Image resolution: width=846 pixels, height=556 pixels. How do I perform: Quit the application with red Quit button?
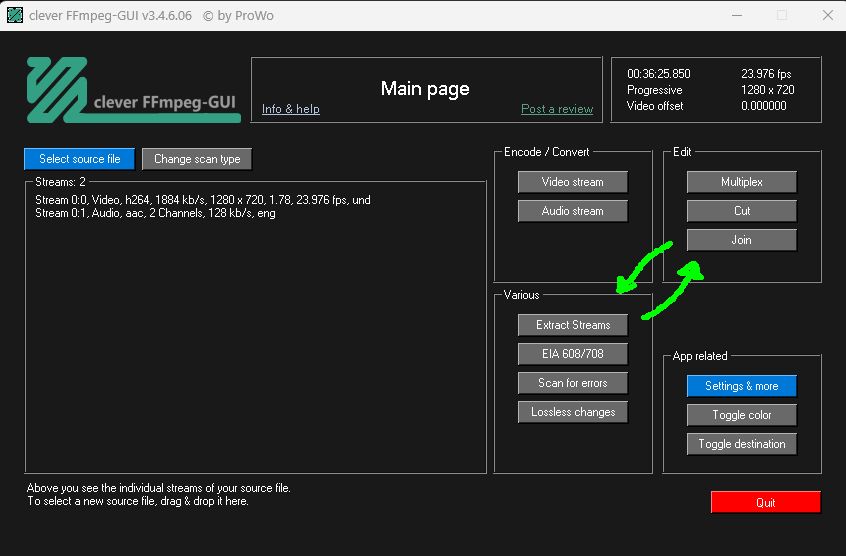pos(765,503)
